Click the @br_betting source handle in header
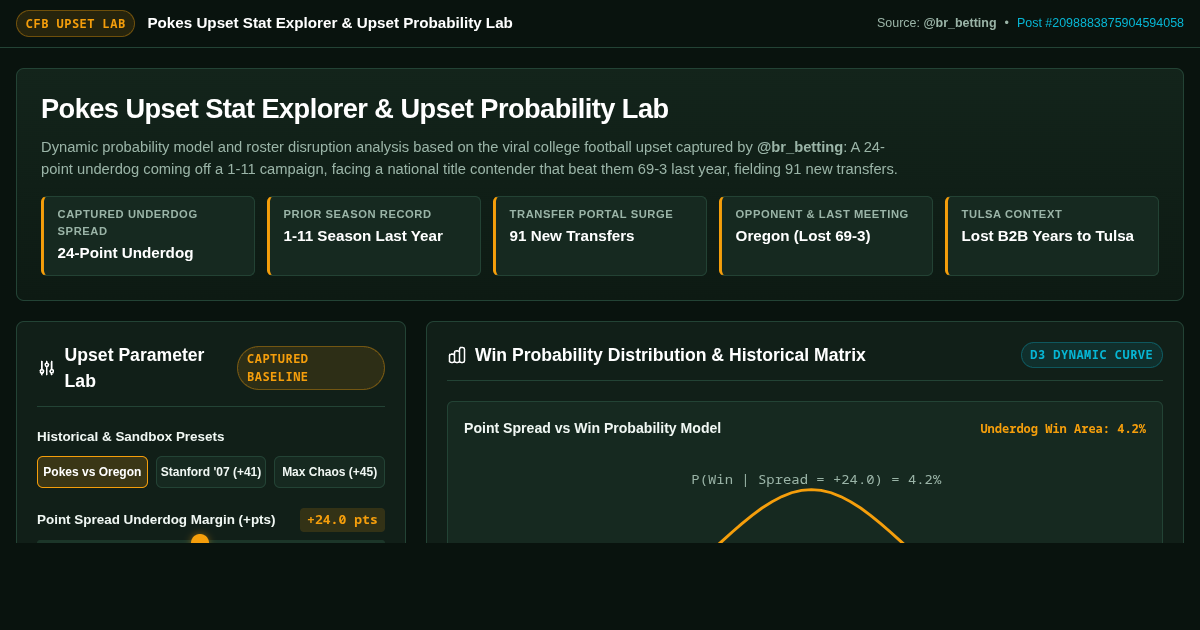Image resolution: width=1200 pixels, height=630 pixels. (x=959, y=23)
